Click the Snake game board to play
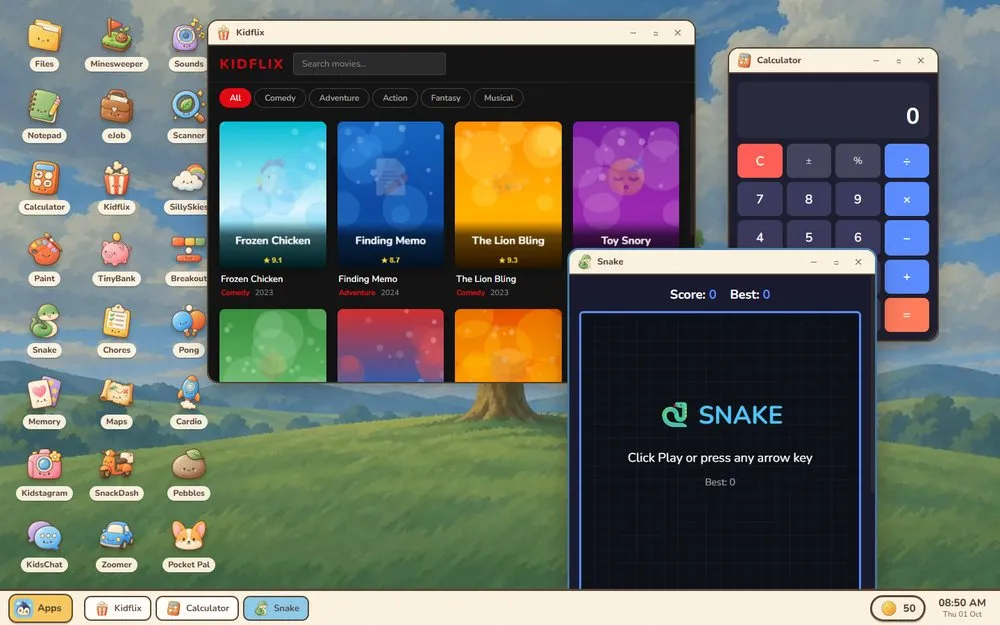1000x625 pixels. pyautogui.click(x=720, y=450)
